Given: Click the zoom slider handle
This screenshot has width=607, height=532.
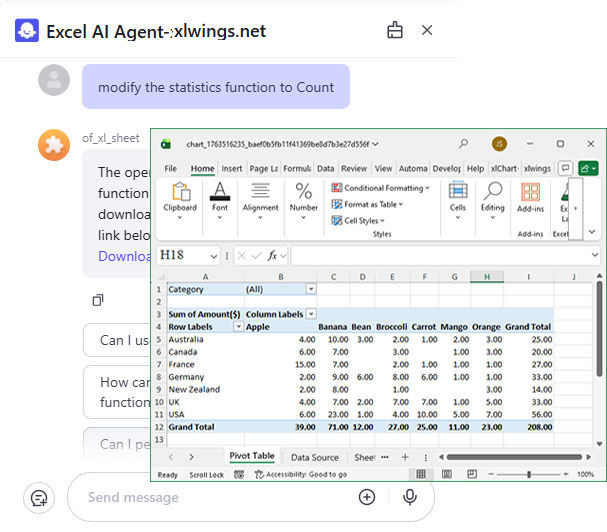Looking at the screenshot, I should pyautogui.click(x=528, y=474).
